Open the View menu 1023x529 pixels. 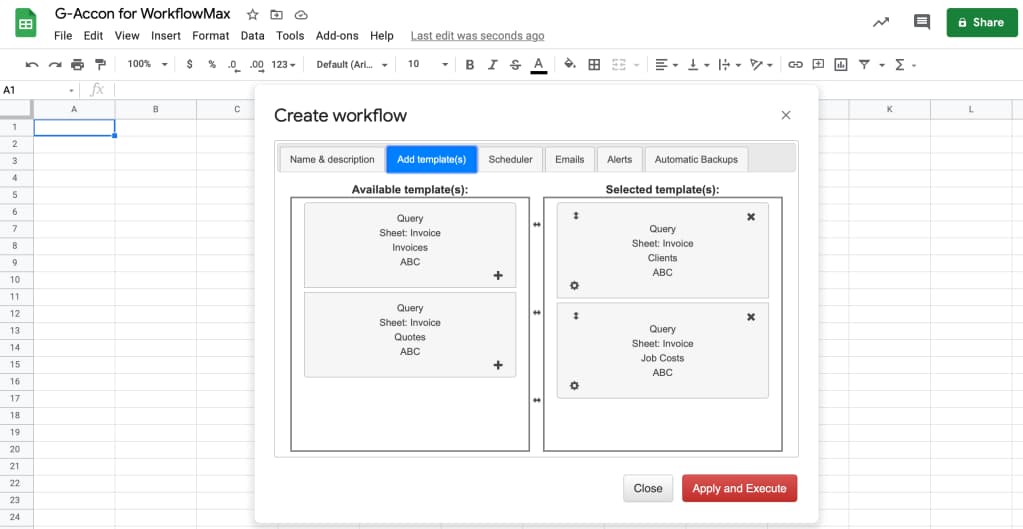coord(127,36)
